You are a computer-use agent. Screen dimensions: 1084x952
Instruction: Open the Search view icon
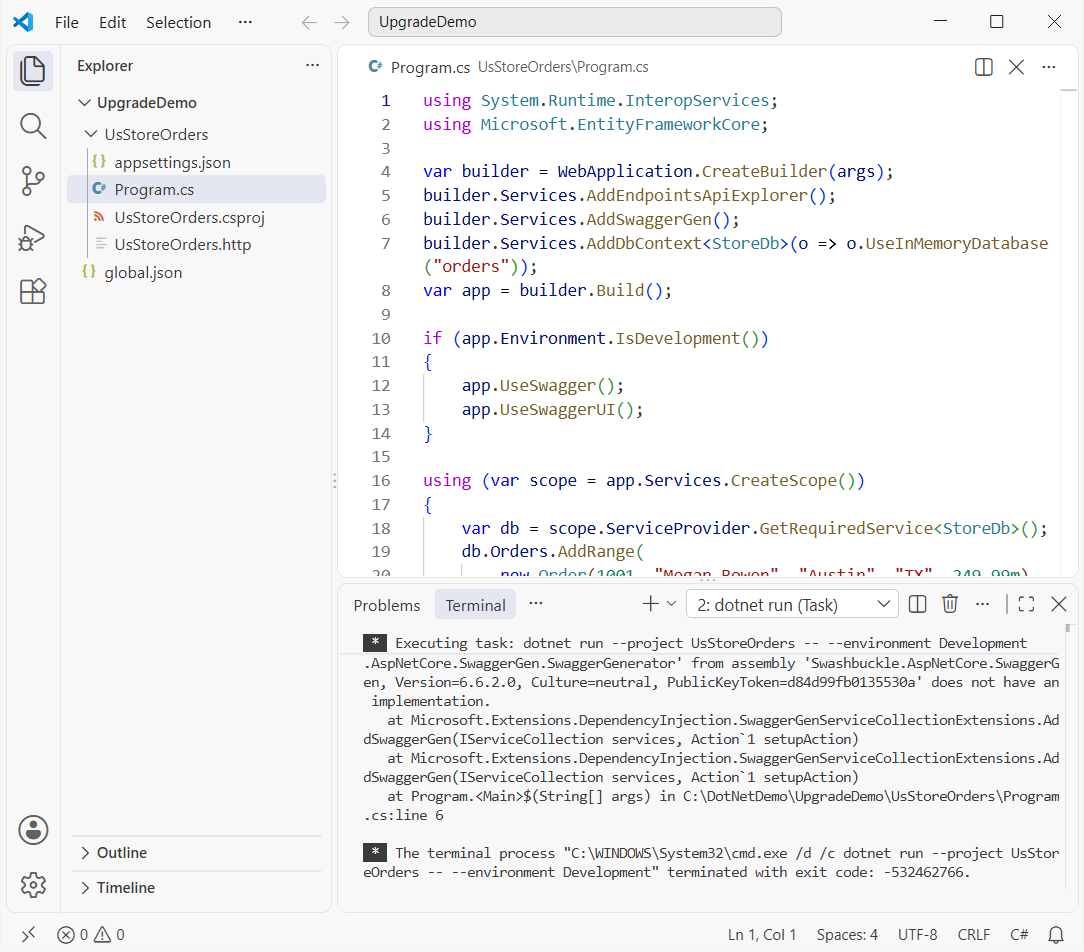tap(32, 126)
